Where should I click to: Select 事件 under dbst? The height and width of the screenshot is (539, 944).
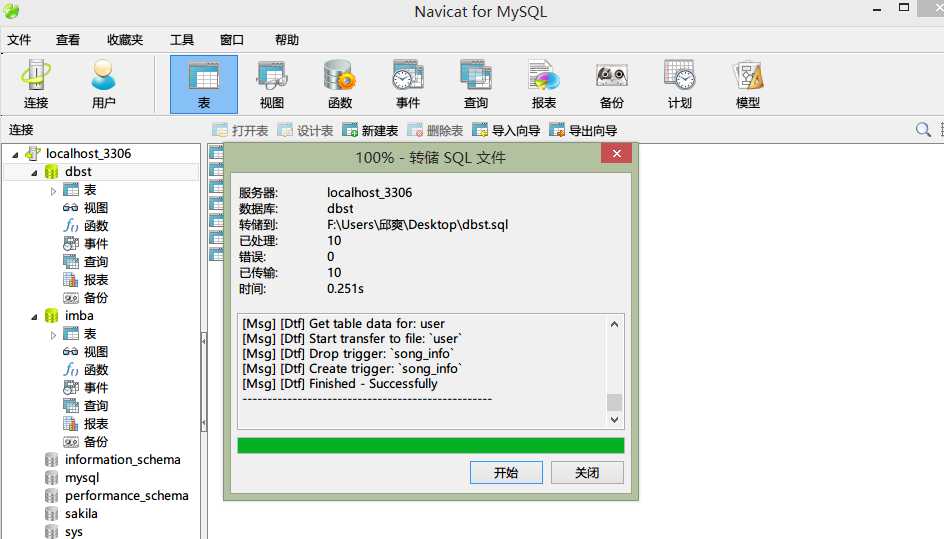pyautogui.click(x=96, y=244)
